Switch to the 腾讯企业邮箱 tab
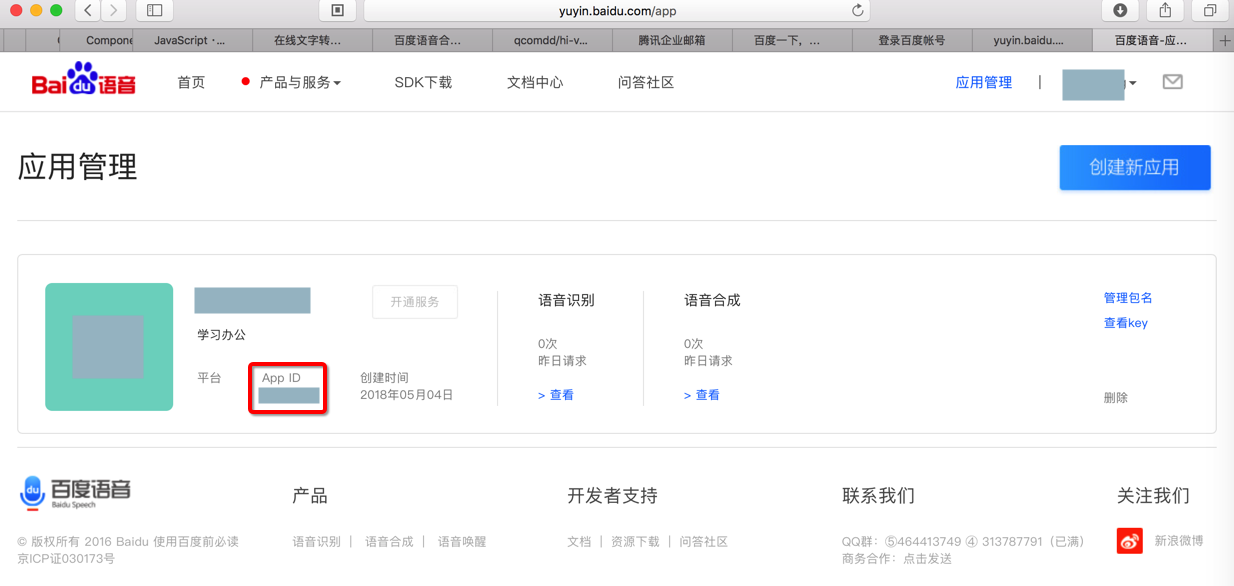1234x586 pixels. pyautogui.click(x=672, y=41)
